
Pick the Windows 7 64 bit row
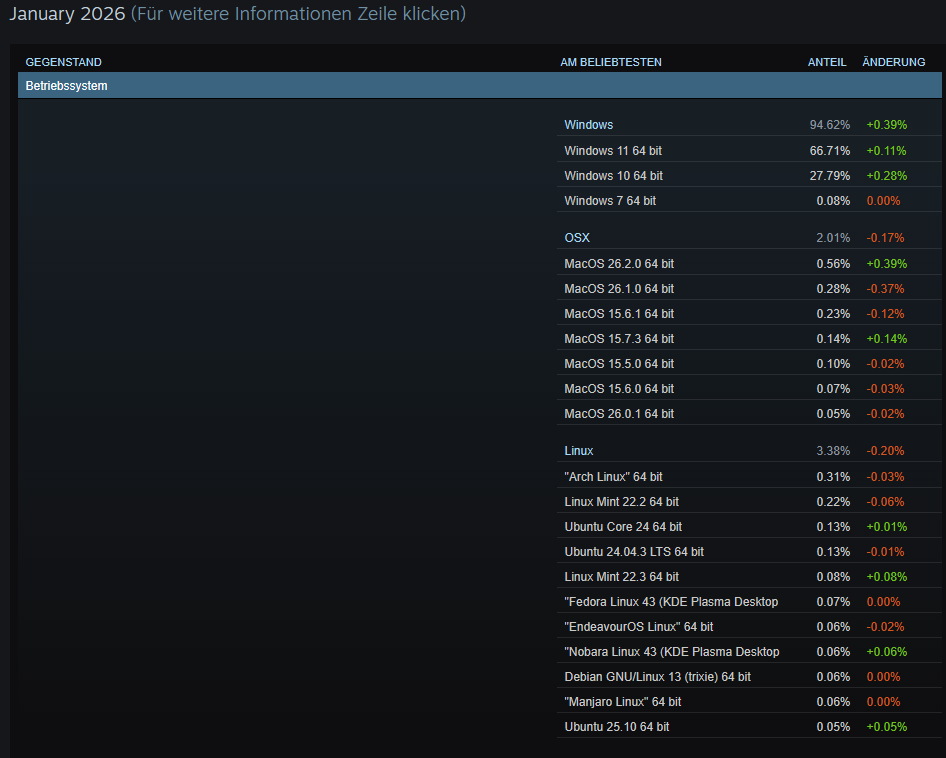pyautogui.click(x=749, y=200)
